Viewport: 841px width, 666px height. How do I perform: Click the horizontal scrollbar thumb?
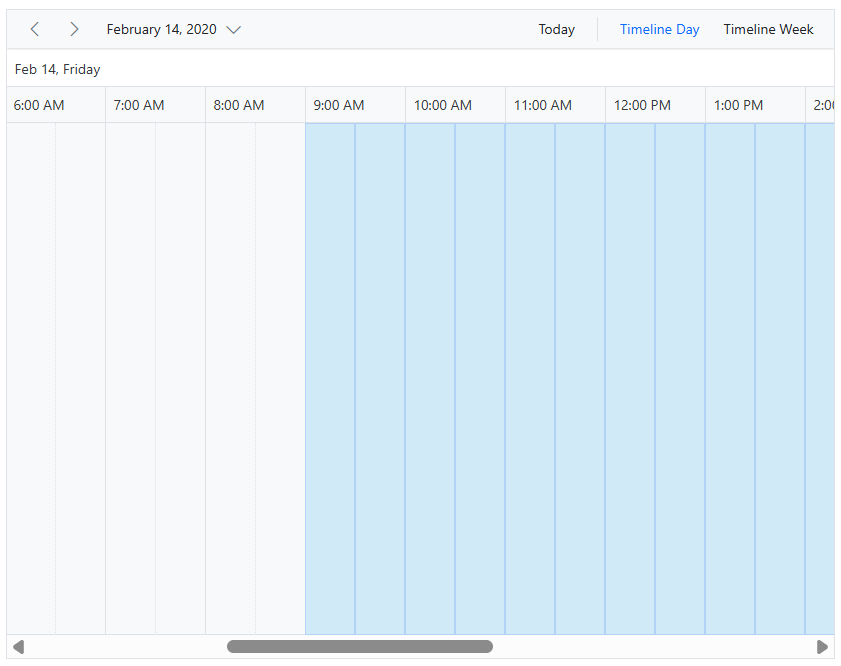tap(360, 646)
